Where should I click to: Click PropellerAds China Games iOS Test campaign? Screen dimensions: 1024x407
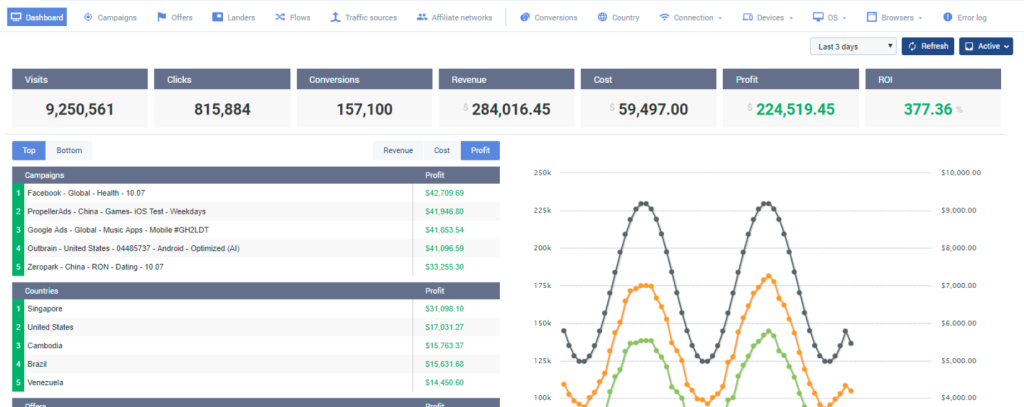coord(256,212)
